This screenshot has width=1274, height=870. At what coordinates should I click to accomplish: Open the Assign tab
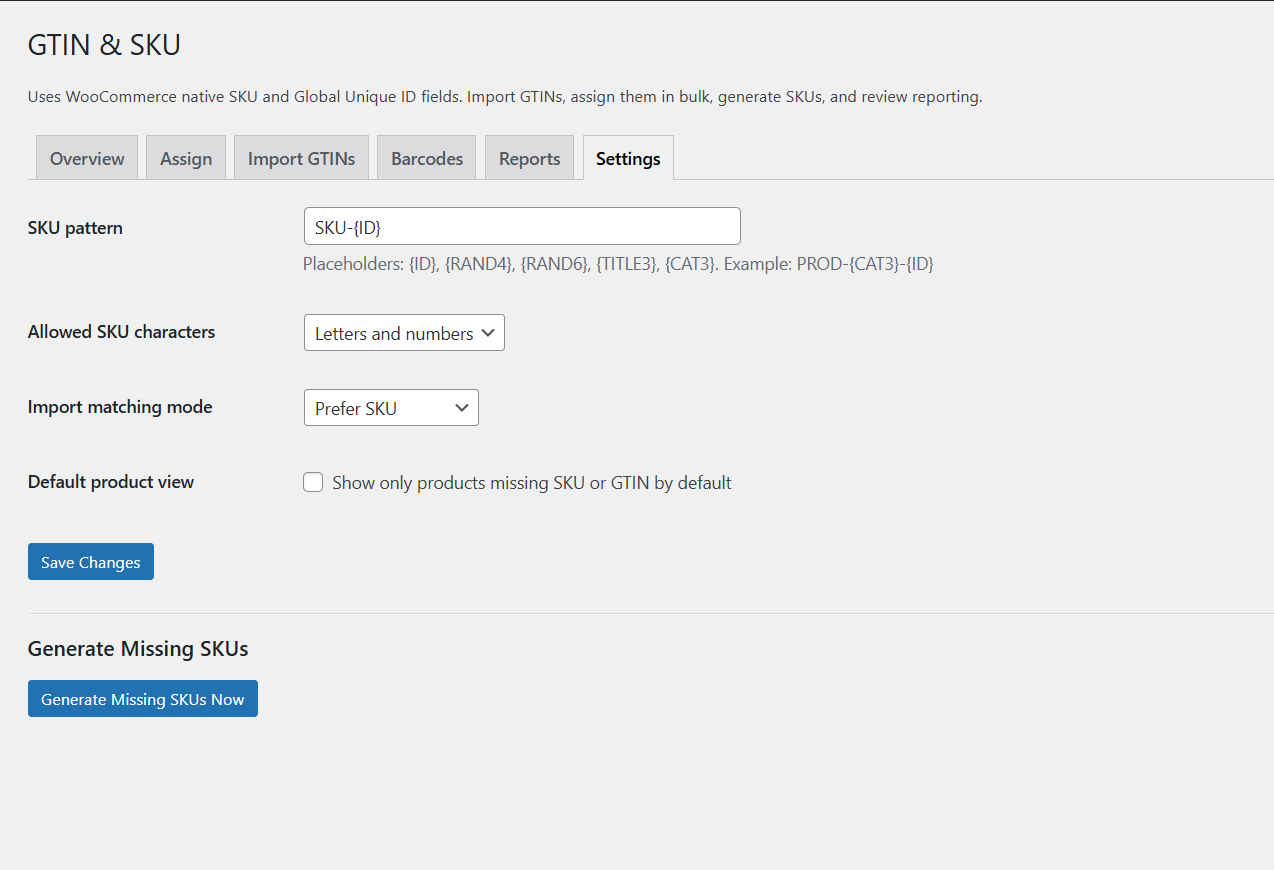185,157
